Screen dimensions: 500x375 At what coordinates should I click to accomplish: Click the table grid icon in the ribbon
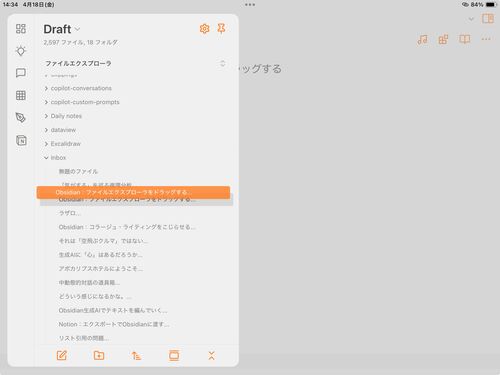pos(21,95)
